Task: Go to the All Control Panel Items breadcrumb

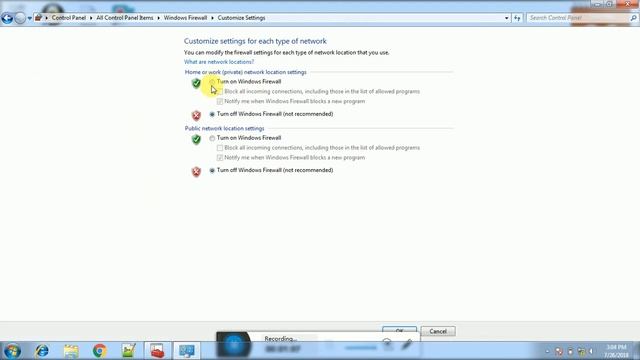Action: [x=124, y=18]
